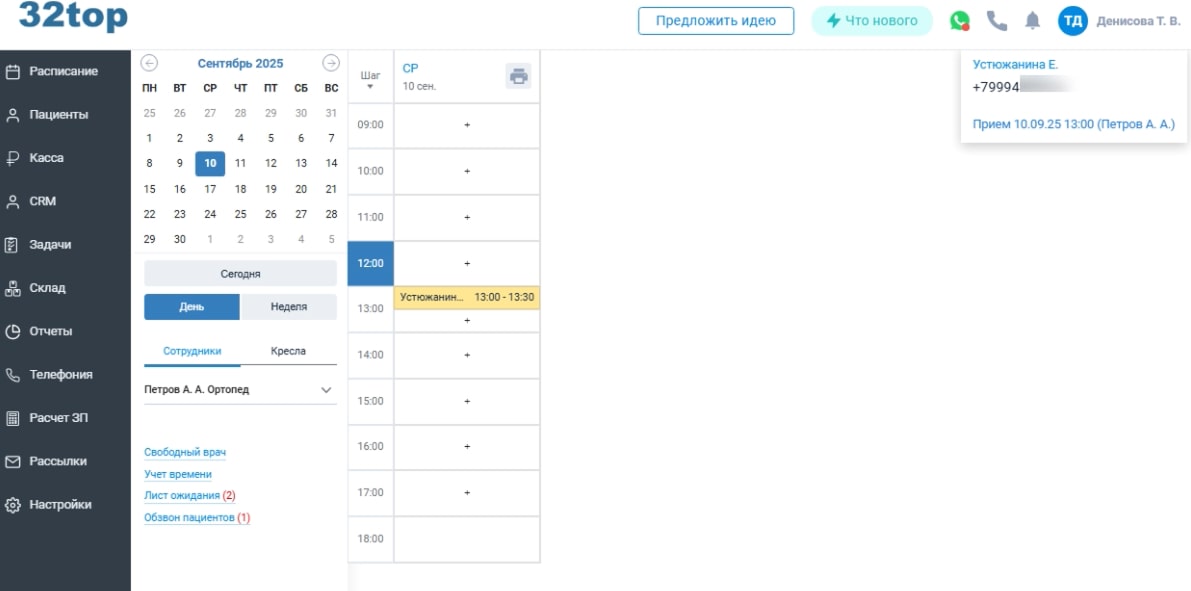Select the Сотрудники tab
Image resolution: width=1191 pixels, height=591 pixels.
192,351
